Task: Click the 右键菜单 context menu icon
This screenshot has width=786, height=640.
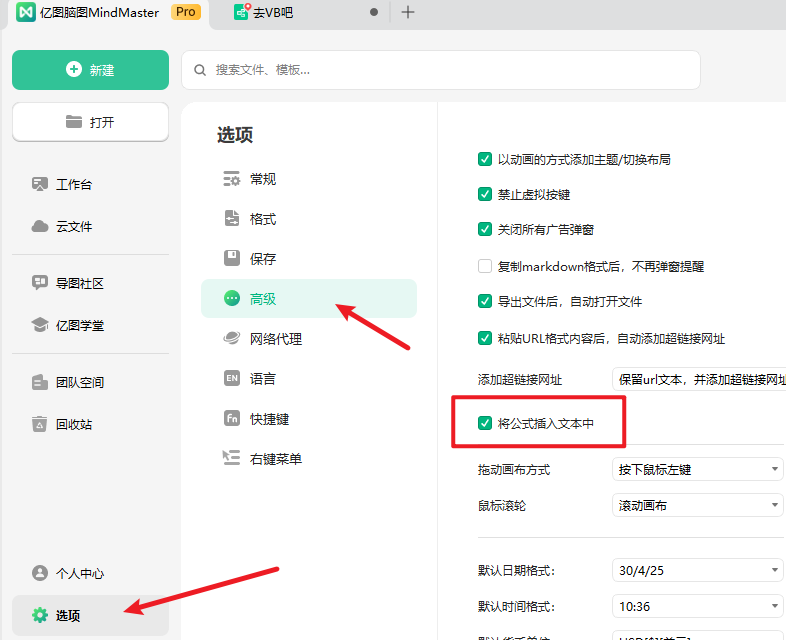Action: coord(232,458)
